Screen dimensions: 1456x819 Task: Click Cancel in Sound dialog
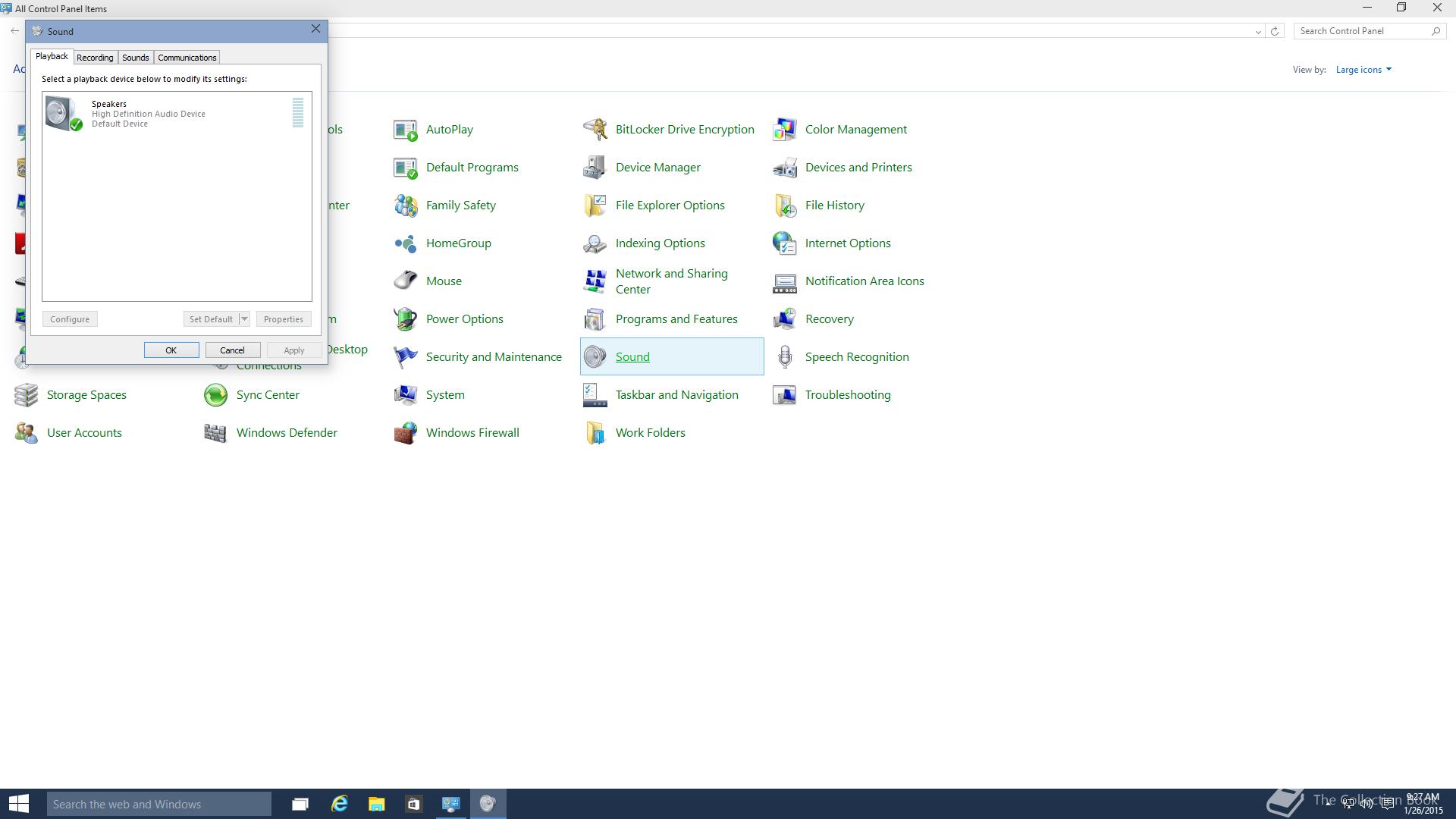pyautogui.click(x=233, y=350)
